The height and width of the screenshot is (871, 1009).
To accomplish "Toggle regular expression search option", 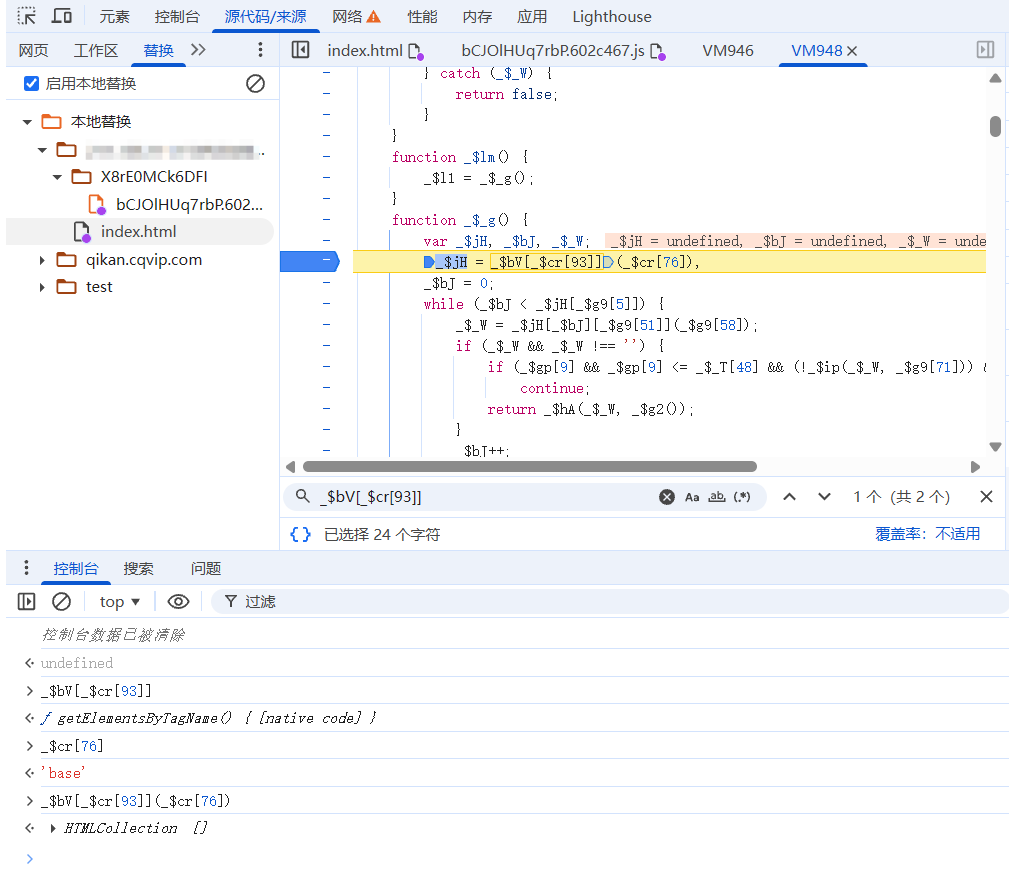I will [742, 497].
